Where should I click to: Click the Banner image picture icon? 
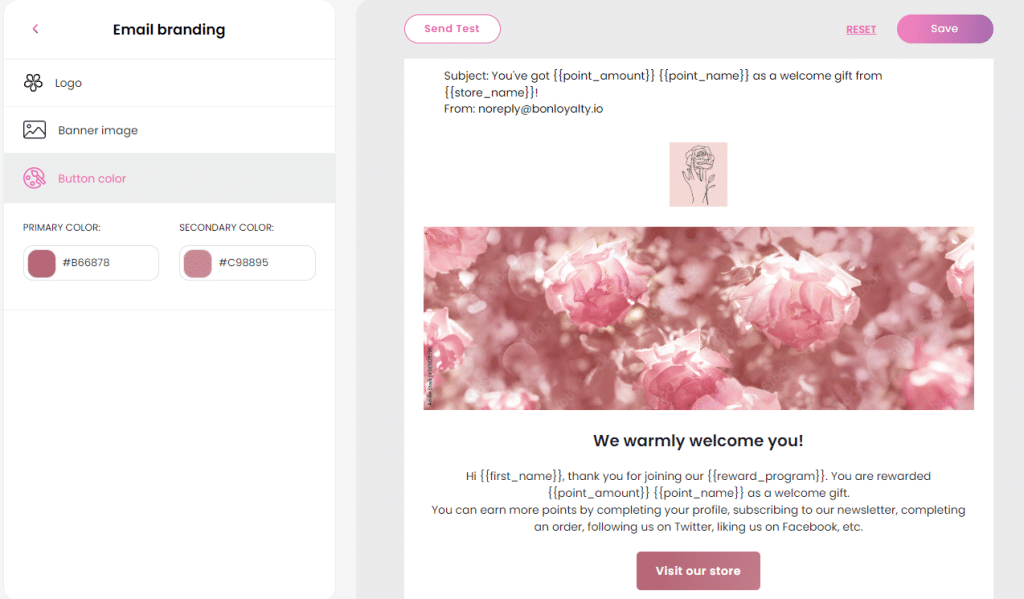pos(35,129)
